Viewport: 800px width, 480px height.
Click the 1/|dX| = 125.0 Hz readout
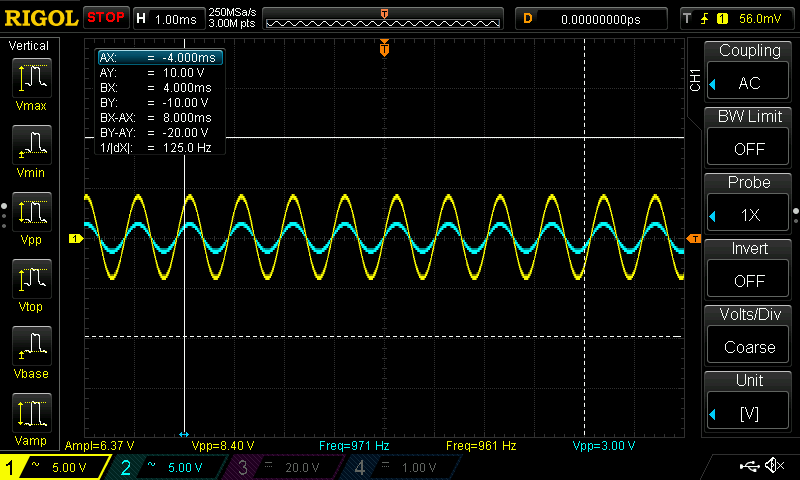pos(156,147)
